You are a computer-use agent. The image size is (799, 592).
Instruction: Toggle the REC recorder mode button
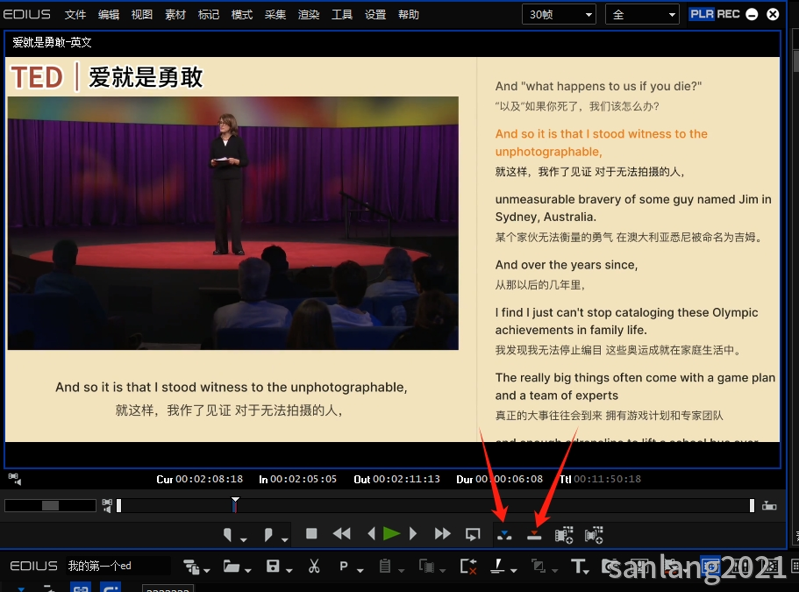[x=728, y=14]
